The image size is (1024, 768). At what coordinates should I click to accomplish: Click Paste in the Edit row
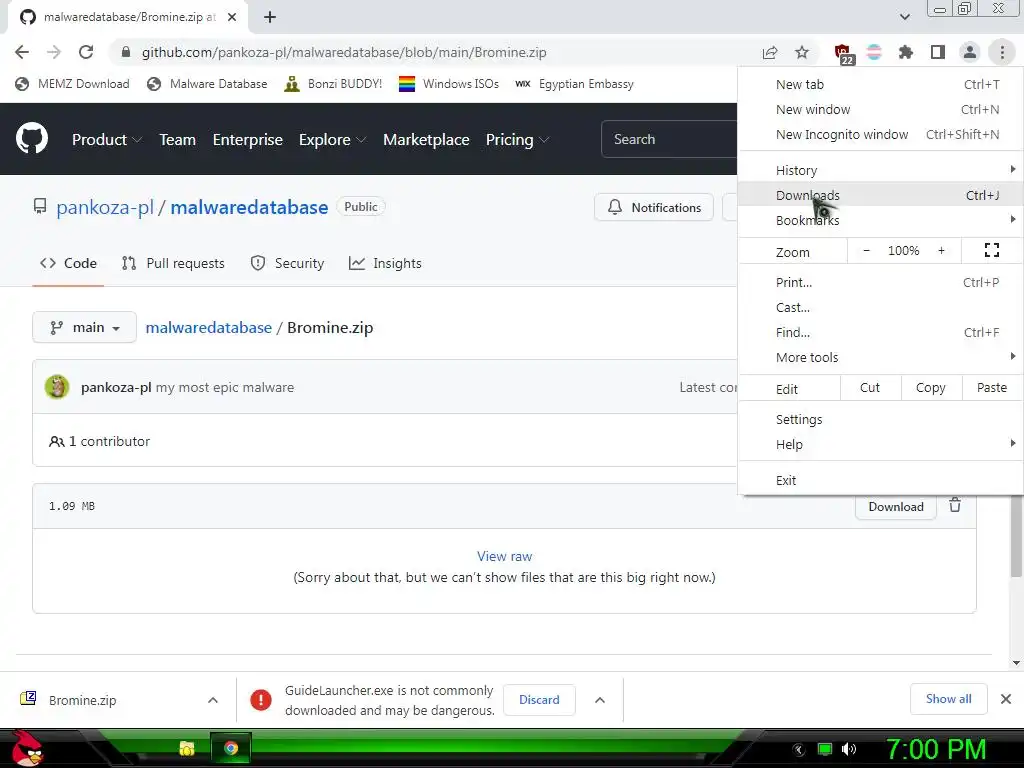[991, 387]
